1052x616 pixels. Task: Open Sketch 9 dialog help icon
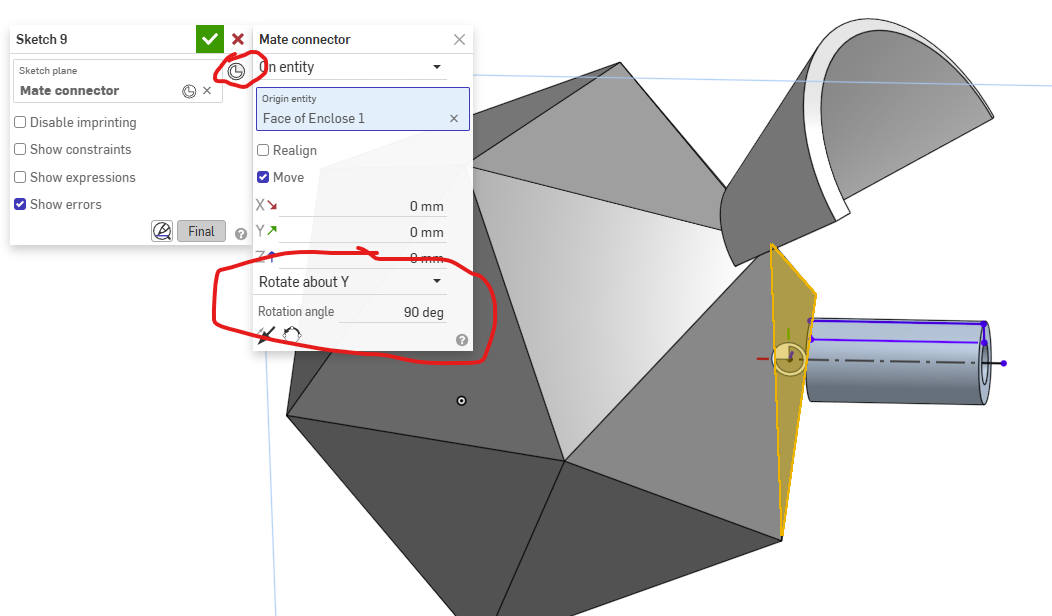241,234
